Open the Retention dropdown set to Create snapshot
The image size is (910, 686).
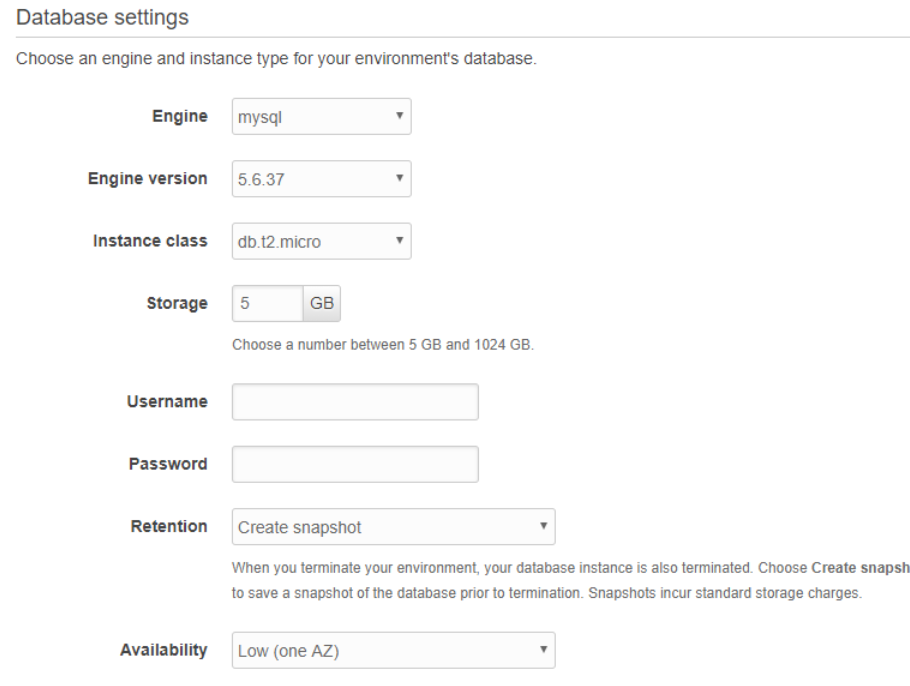393,526
